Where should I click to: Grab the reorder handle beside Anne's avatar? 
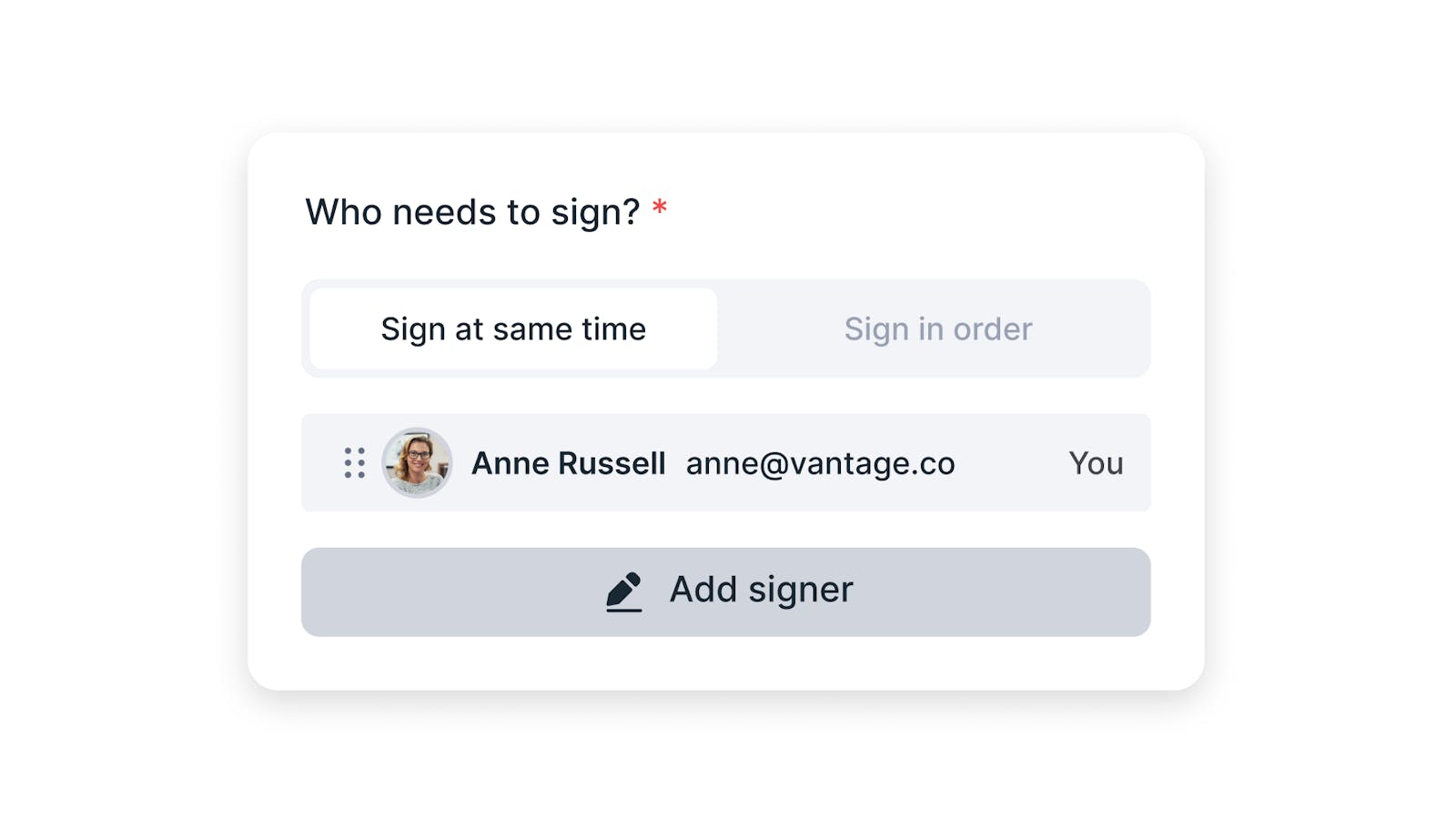click(355, 463)
